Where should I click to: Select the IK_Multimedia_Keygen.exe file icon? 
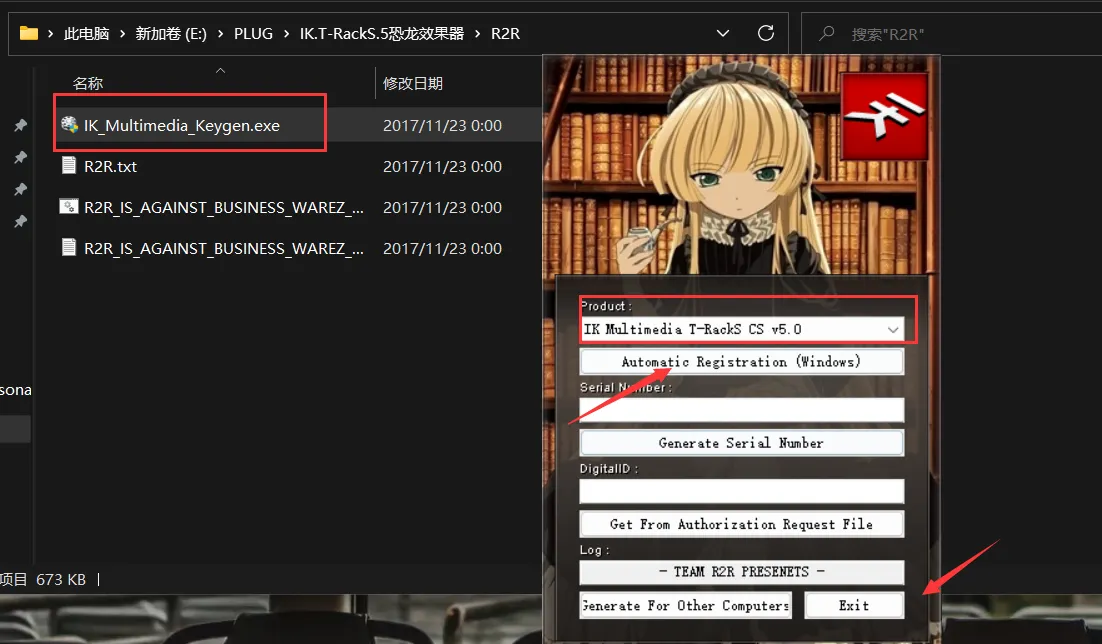(69, 125)
